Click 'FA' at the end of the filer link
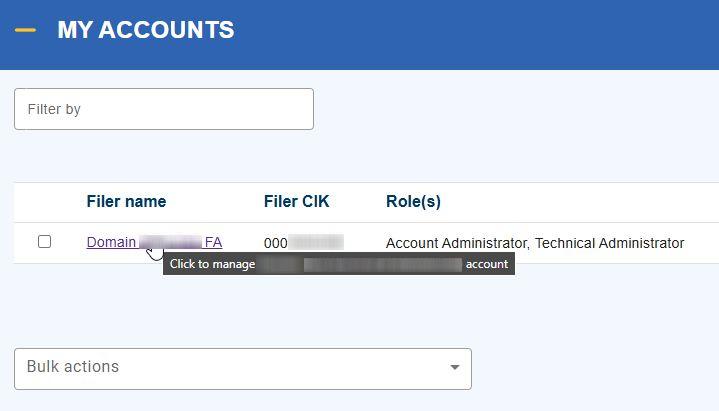The image size is (719, 411). [x=213, y=242]
